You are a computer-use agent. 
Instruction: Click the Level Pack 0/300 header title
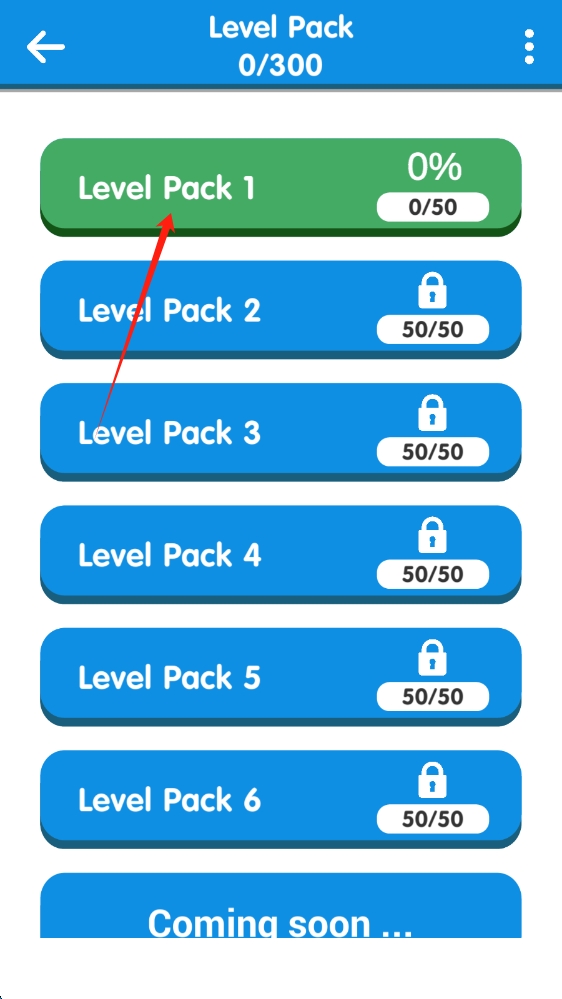click(x=281, y=47)
